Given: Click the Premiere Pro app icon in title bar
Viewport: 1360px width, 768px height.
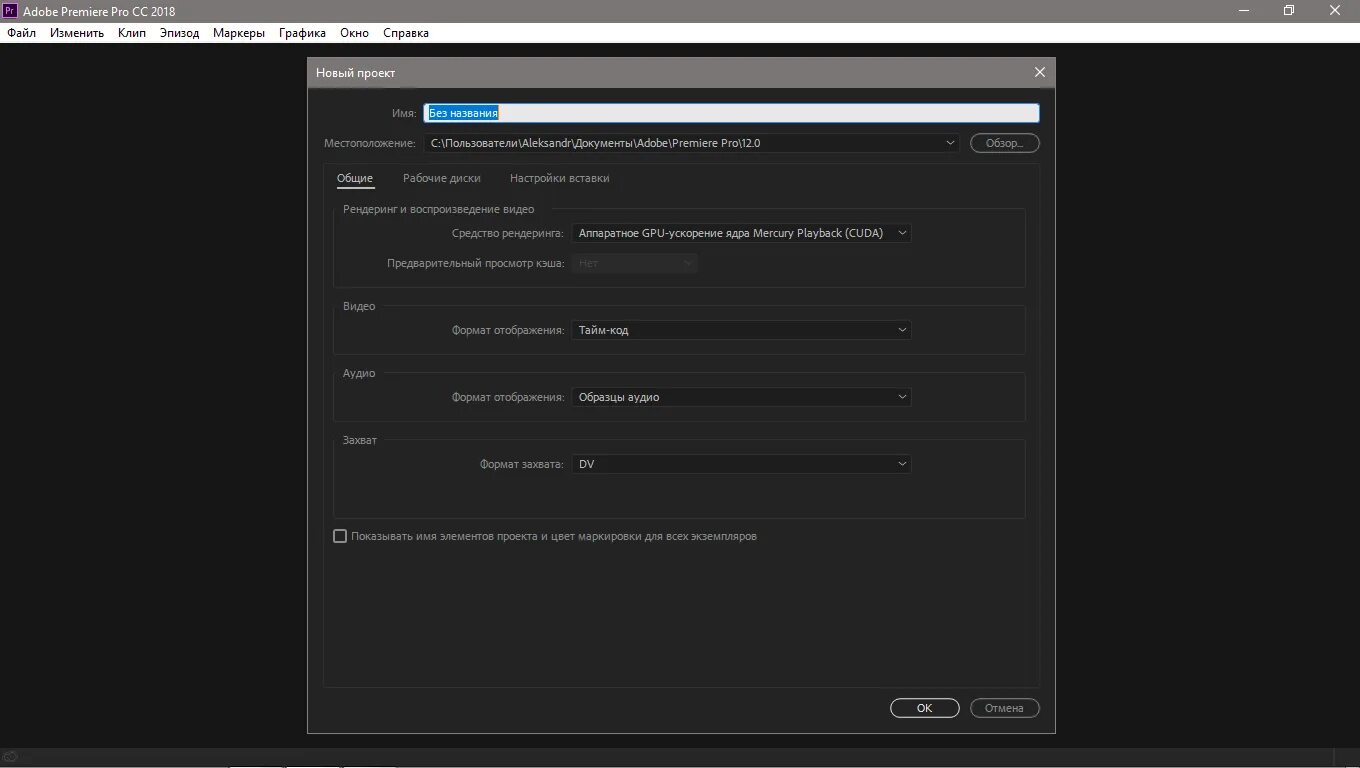Looking at the screenshot, I should point(10,11).
